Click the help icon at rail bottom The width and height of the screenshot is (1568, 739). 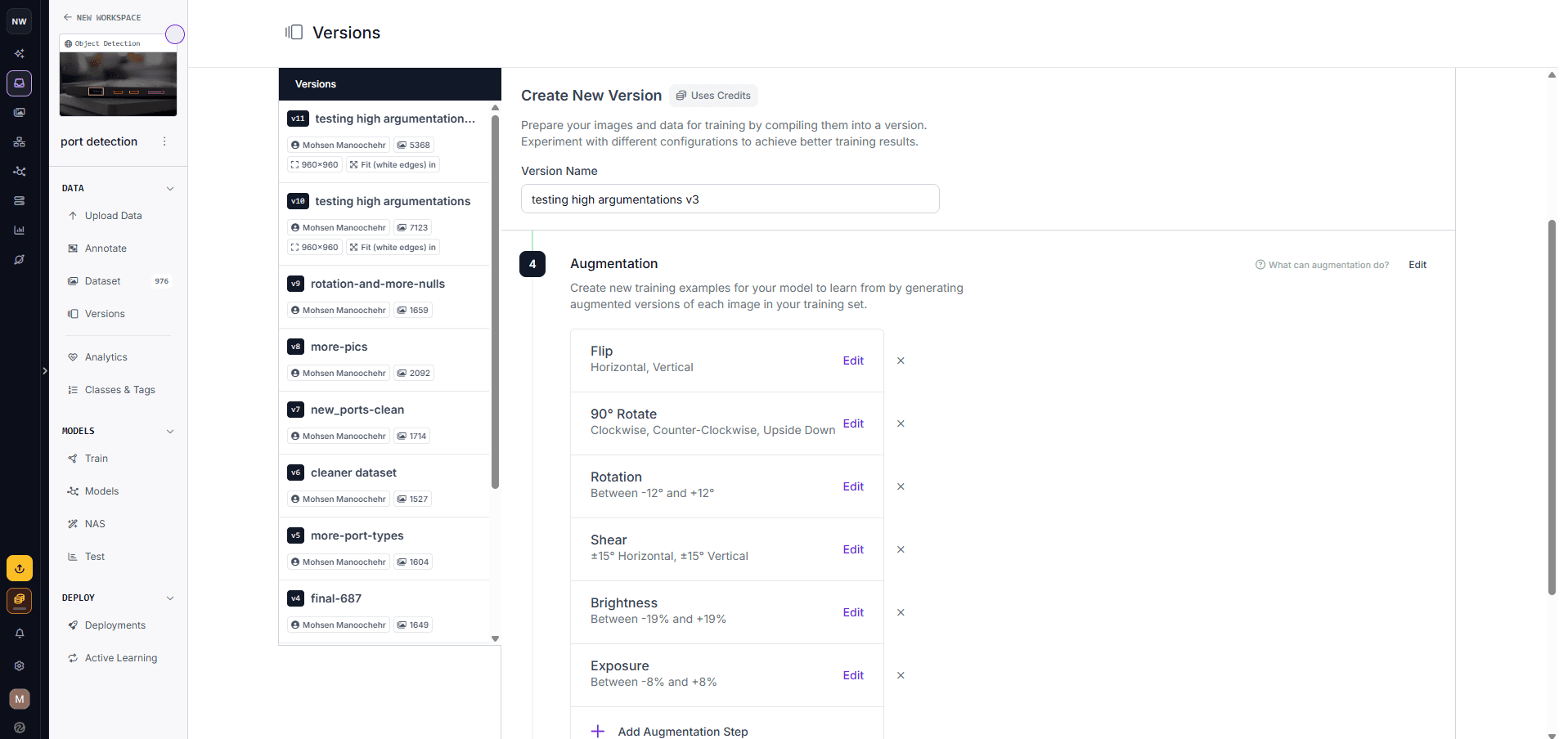coord(20,728)
